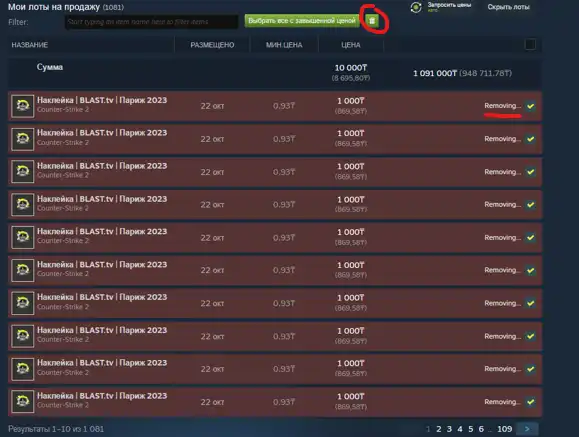Click the Результаты 1–10 из 1 081 text
Viewport: 579px width, 437px height.
(56, 429)
